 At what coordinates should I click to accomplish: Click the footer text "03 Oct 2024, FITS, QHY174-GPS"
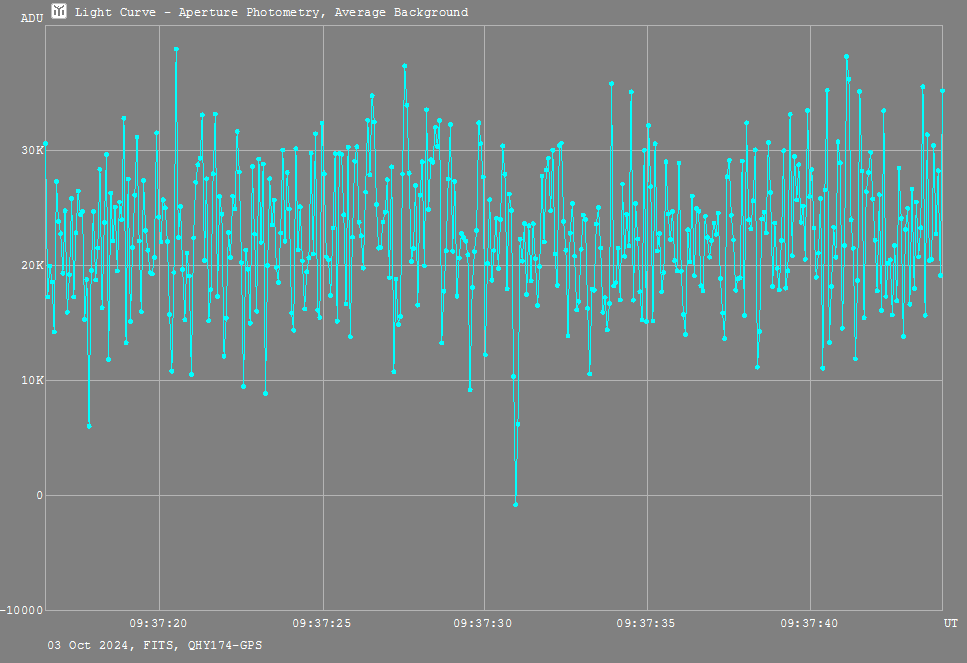[155, 645]
